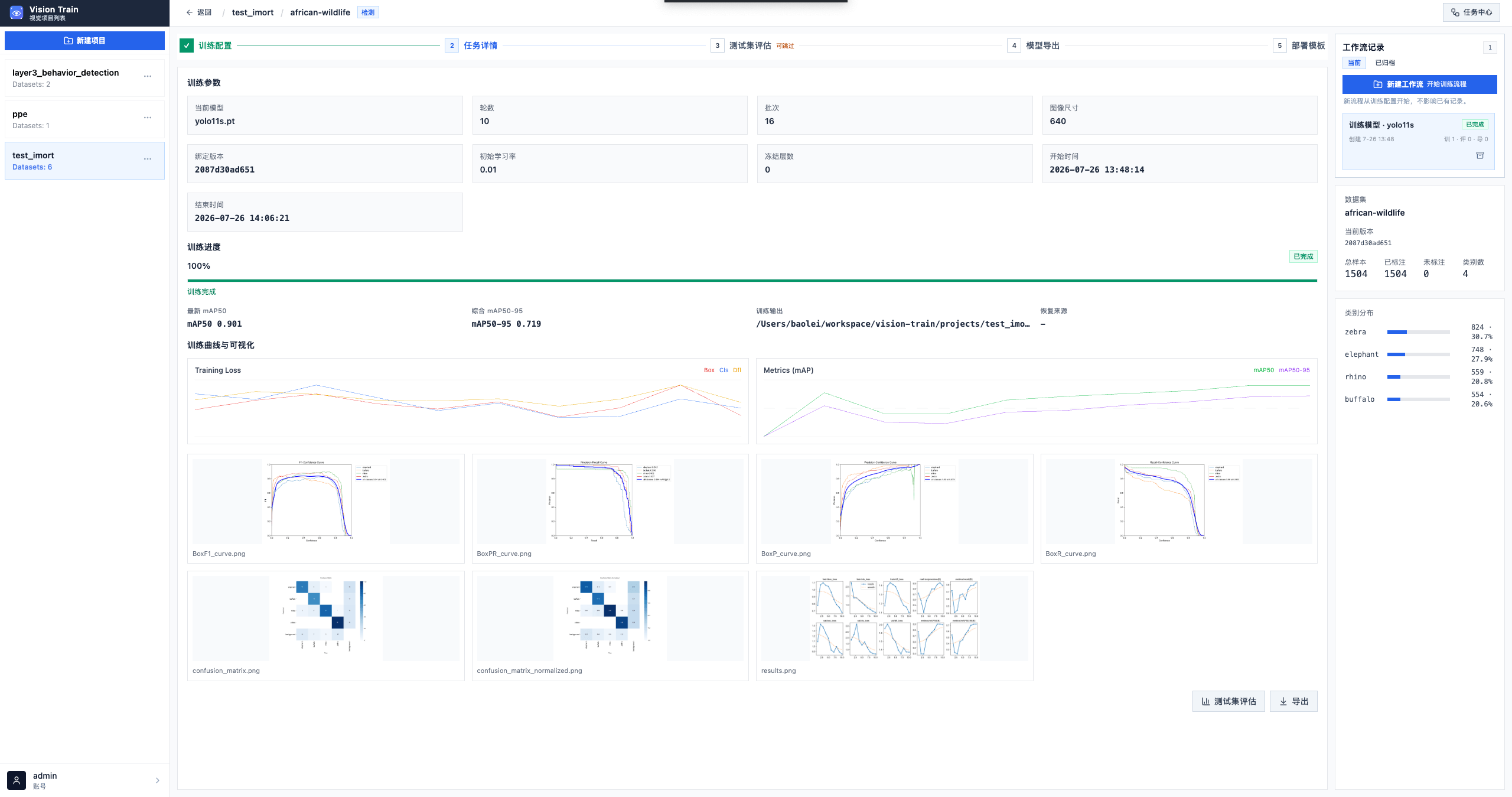
Task: Click the Training Loss chart
Action: point(468,401)
